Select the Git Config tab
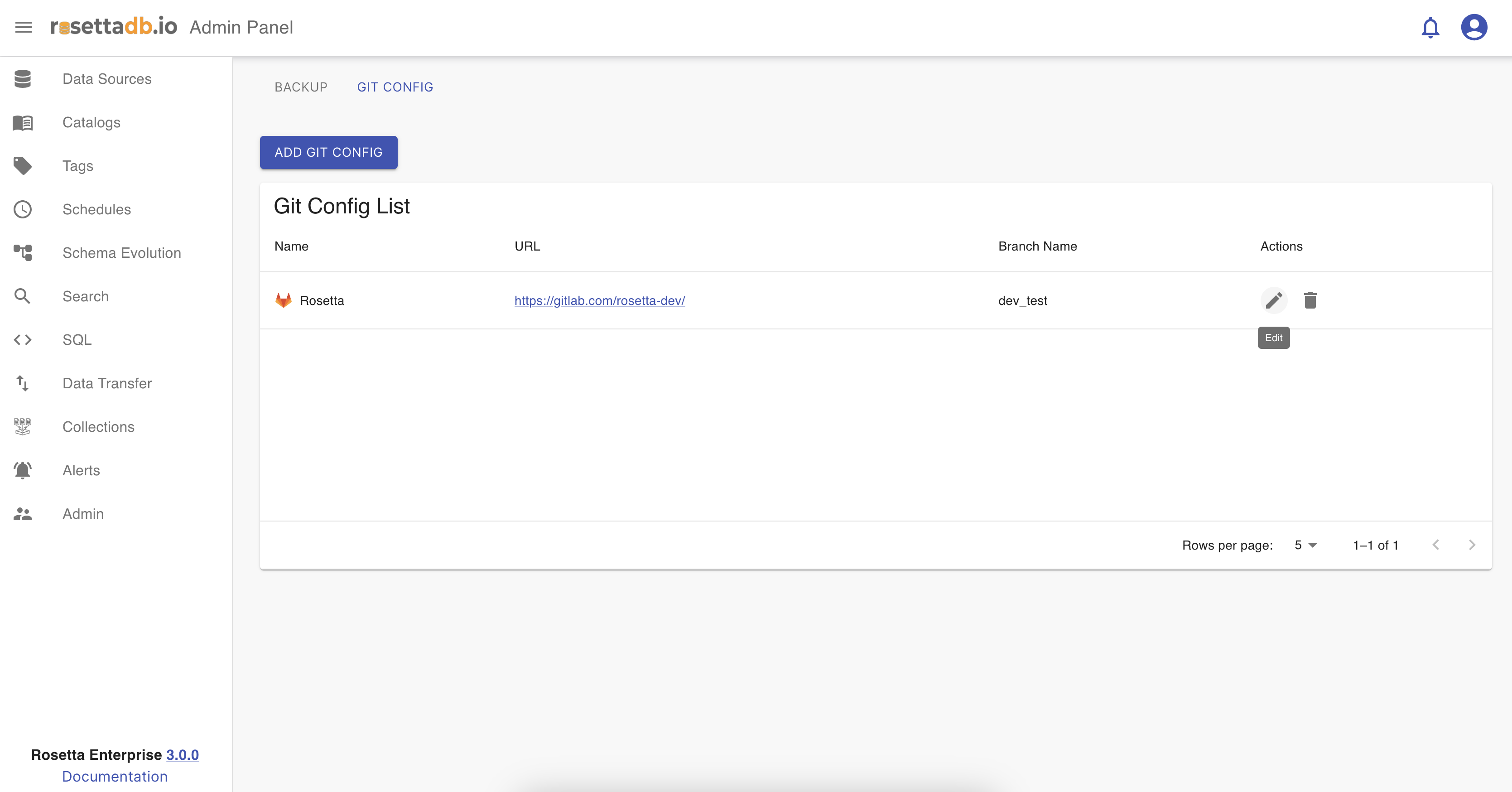The height and width of the screenshot is (792, 1512). click(x=395, y=87)
